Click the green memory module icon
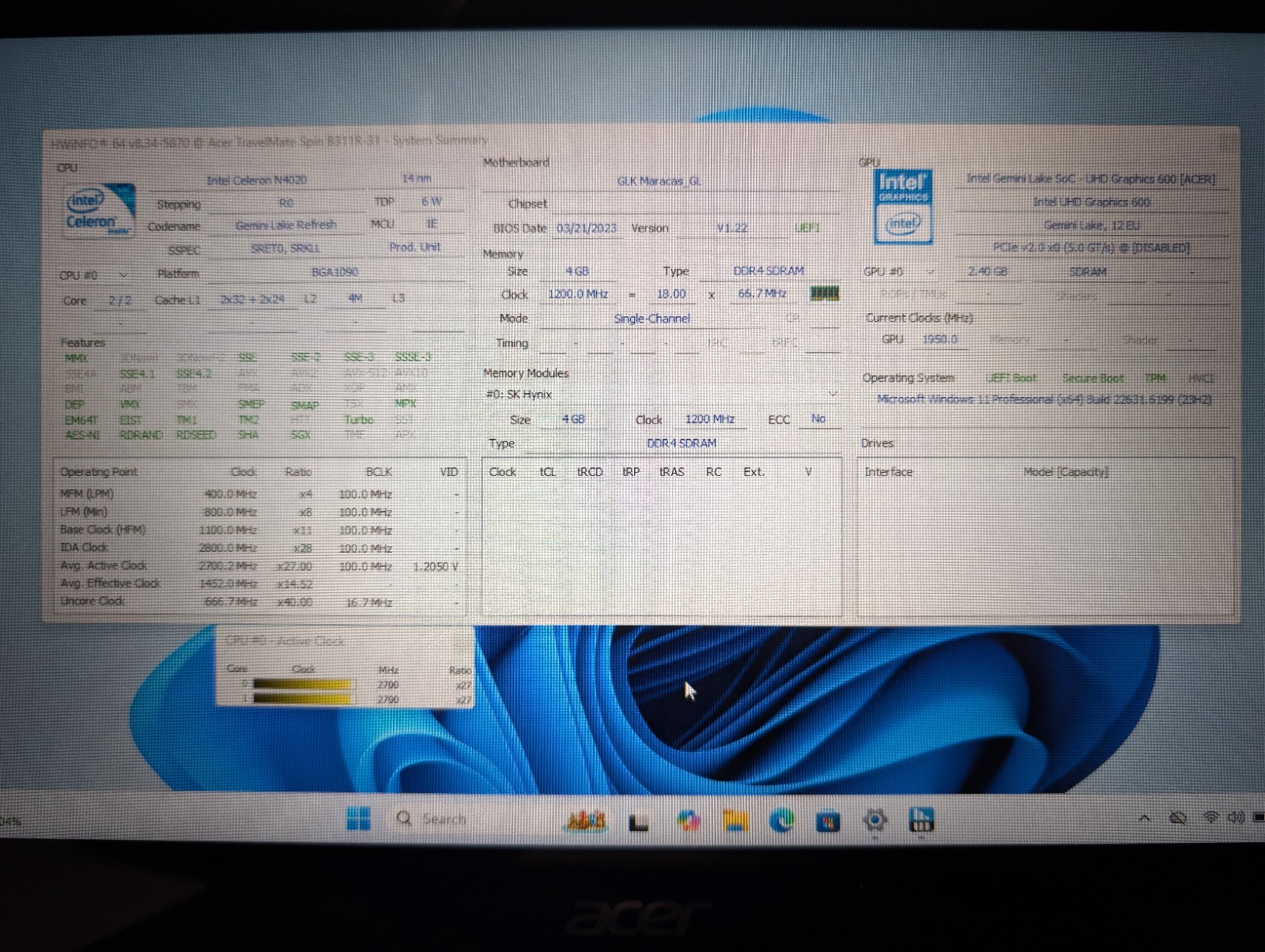 tap(824, 294)
